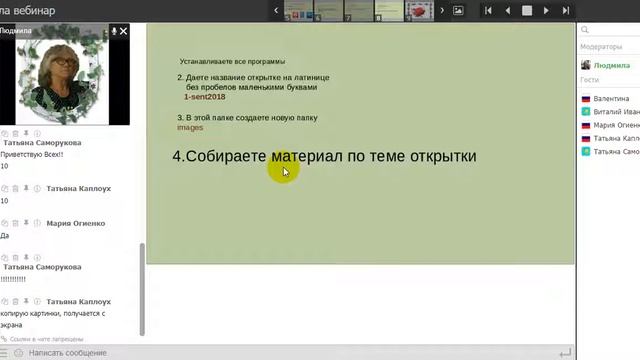Click 'Татьяна Саморукова' name above 'Приветствую Всех!!'
The image size is (640, 360).
[x=42, y=143]
